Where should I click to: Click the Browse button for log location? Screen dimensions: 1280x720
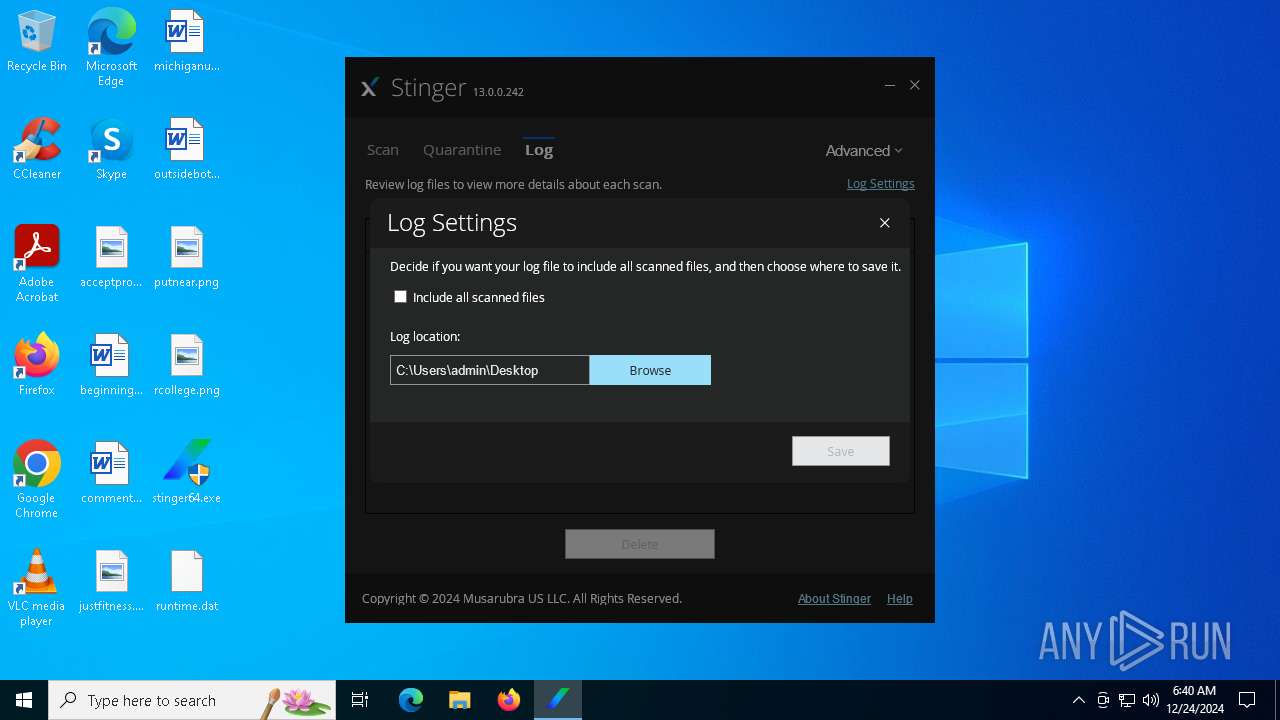(650, 370)
